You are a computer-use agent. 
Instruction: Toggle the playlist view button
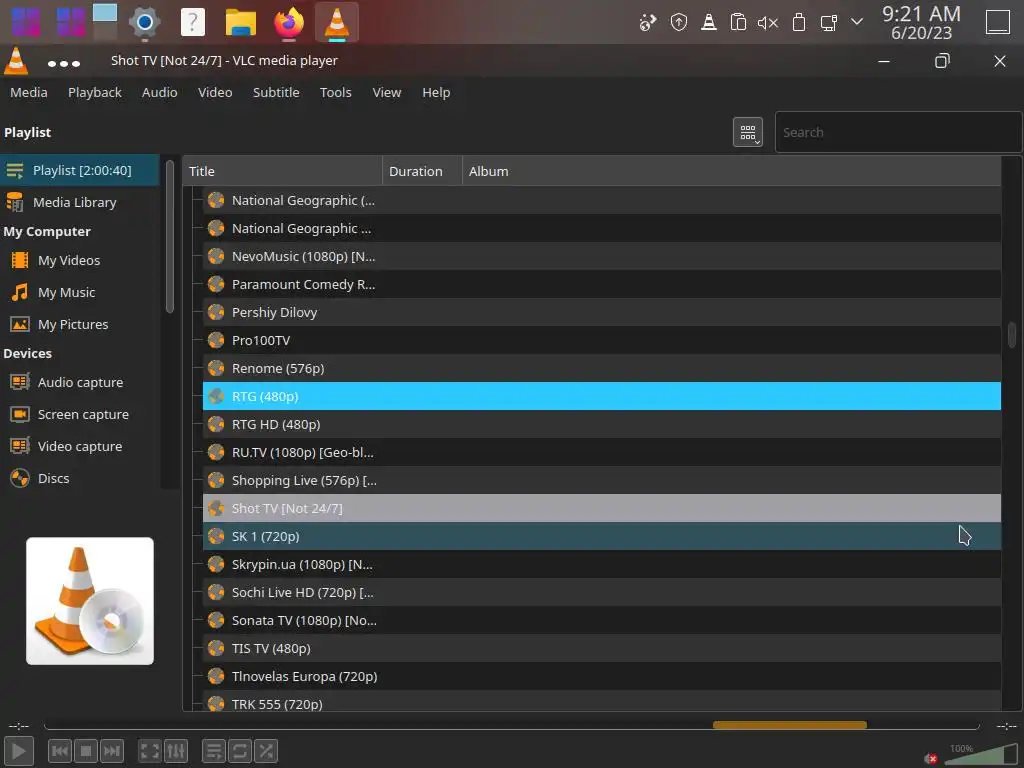tap(214, 751)
